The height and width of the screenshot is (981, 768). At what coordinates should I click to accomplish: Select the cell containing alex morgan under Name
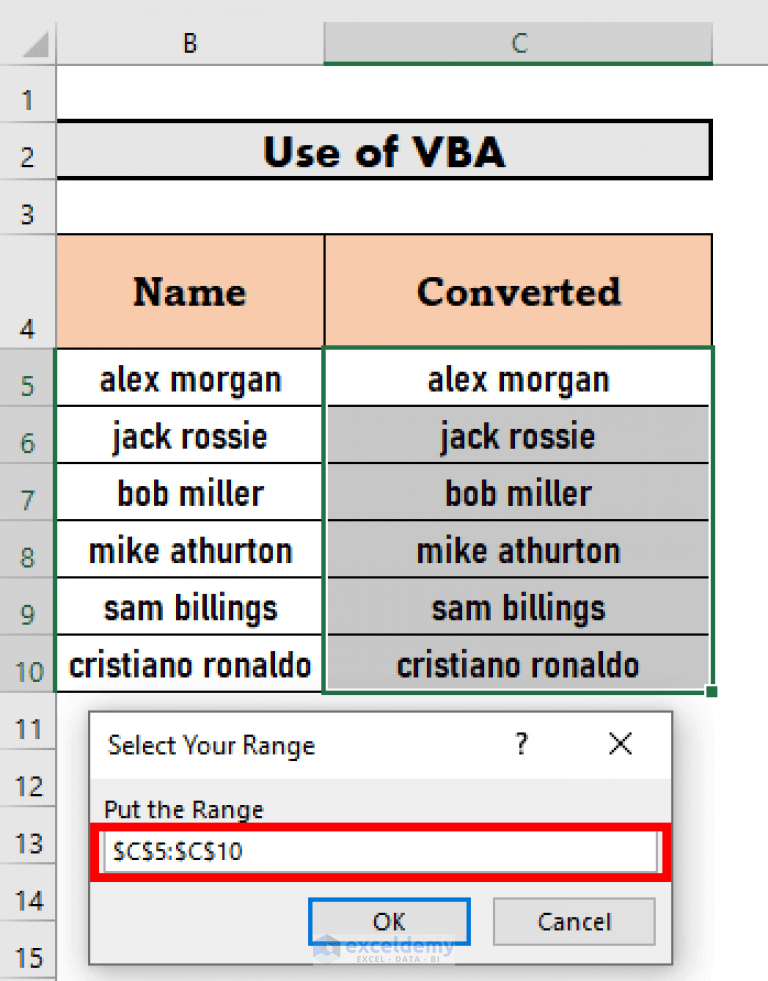[x=189, y=379]
